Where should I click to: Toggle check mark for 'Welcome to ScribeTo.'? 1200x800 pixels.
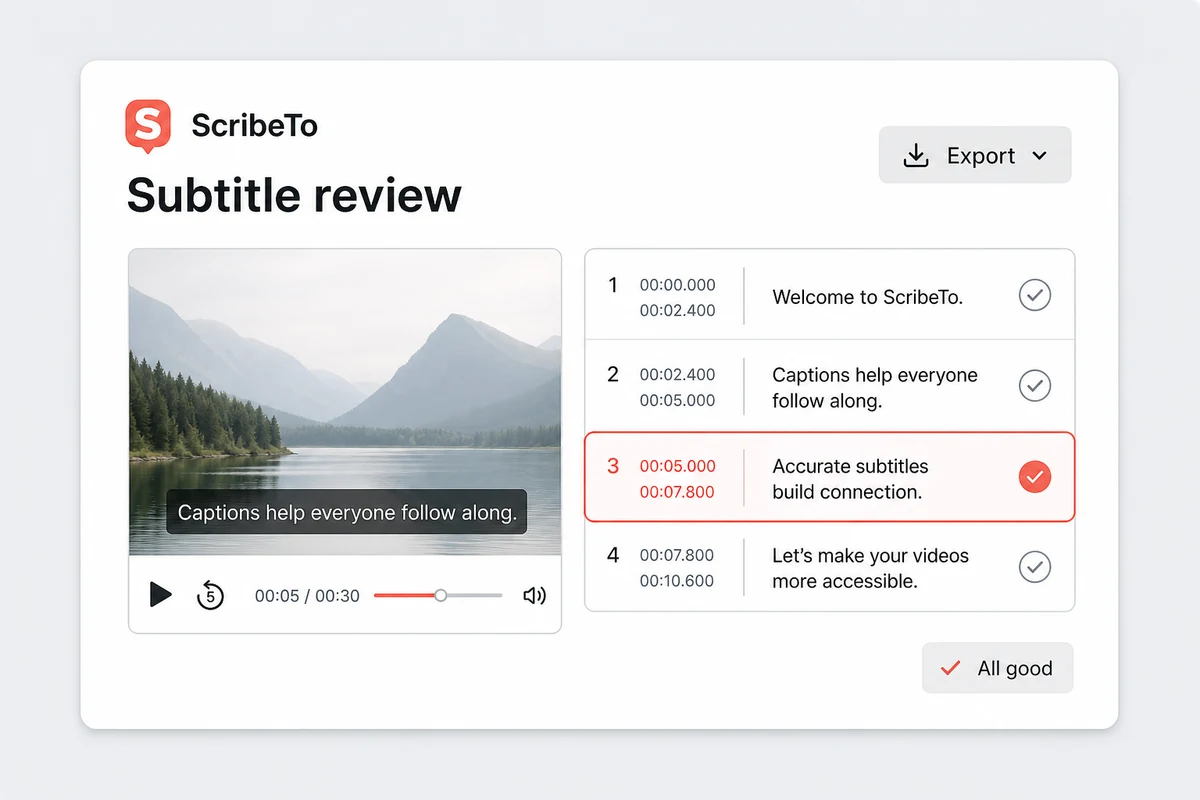click(1034, 295)
